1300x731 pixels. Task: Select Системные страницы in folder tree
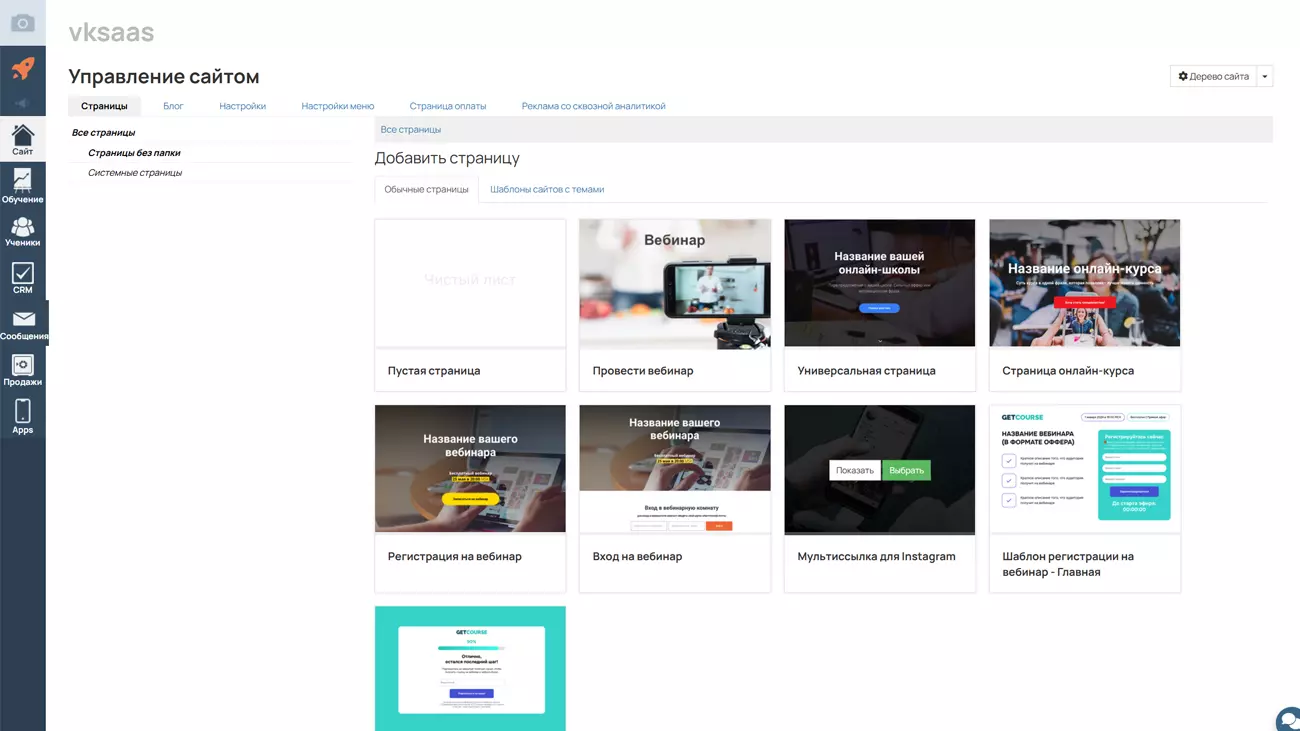click(135, 173)
